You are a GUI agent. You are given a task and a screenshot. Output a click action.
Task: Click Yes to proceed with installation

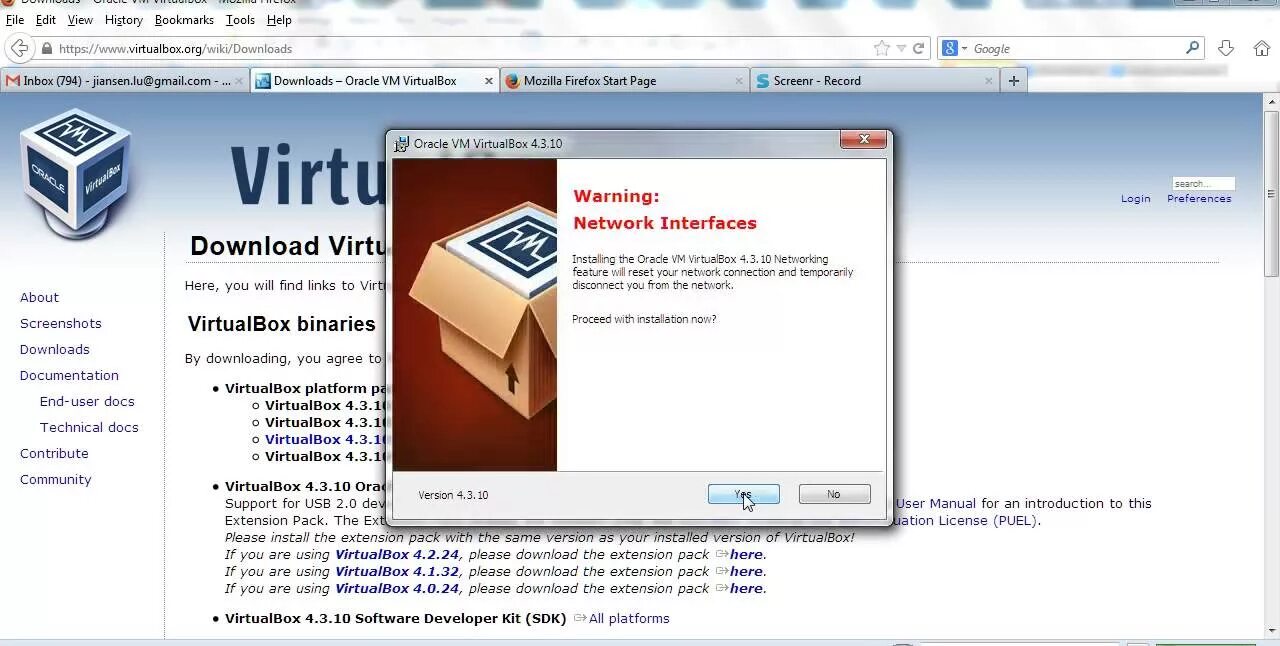[x=743, y=494]
